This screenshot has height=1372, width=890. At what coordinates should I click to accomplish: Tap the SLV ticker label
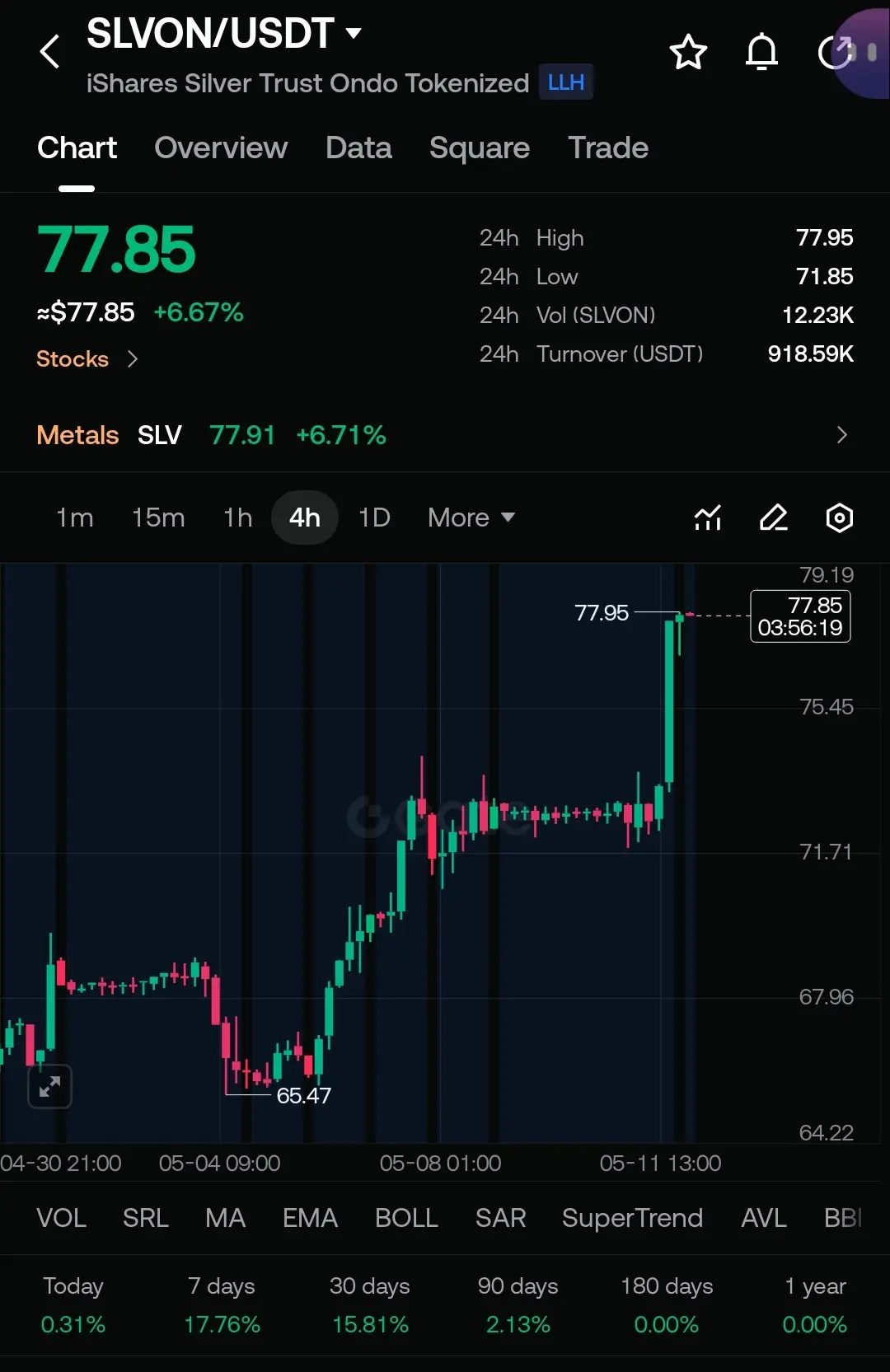[159, 435]
